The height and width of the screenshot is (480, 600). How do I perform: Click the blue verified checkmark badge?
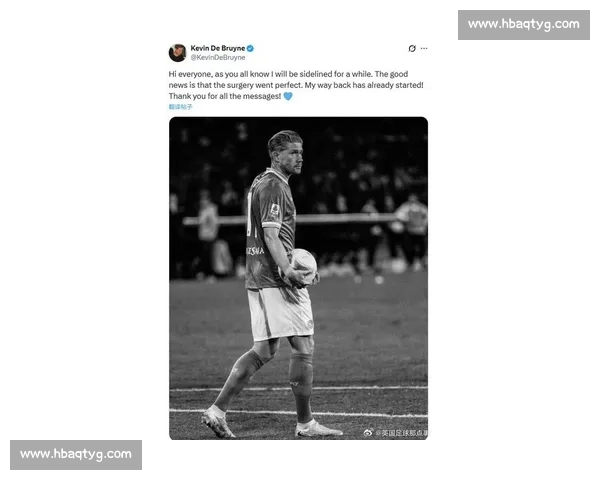[251, 48]
